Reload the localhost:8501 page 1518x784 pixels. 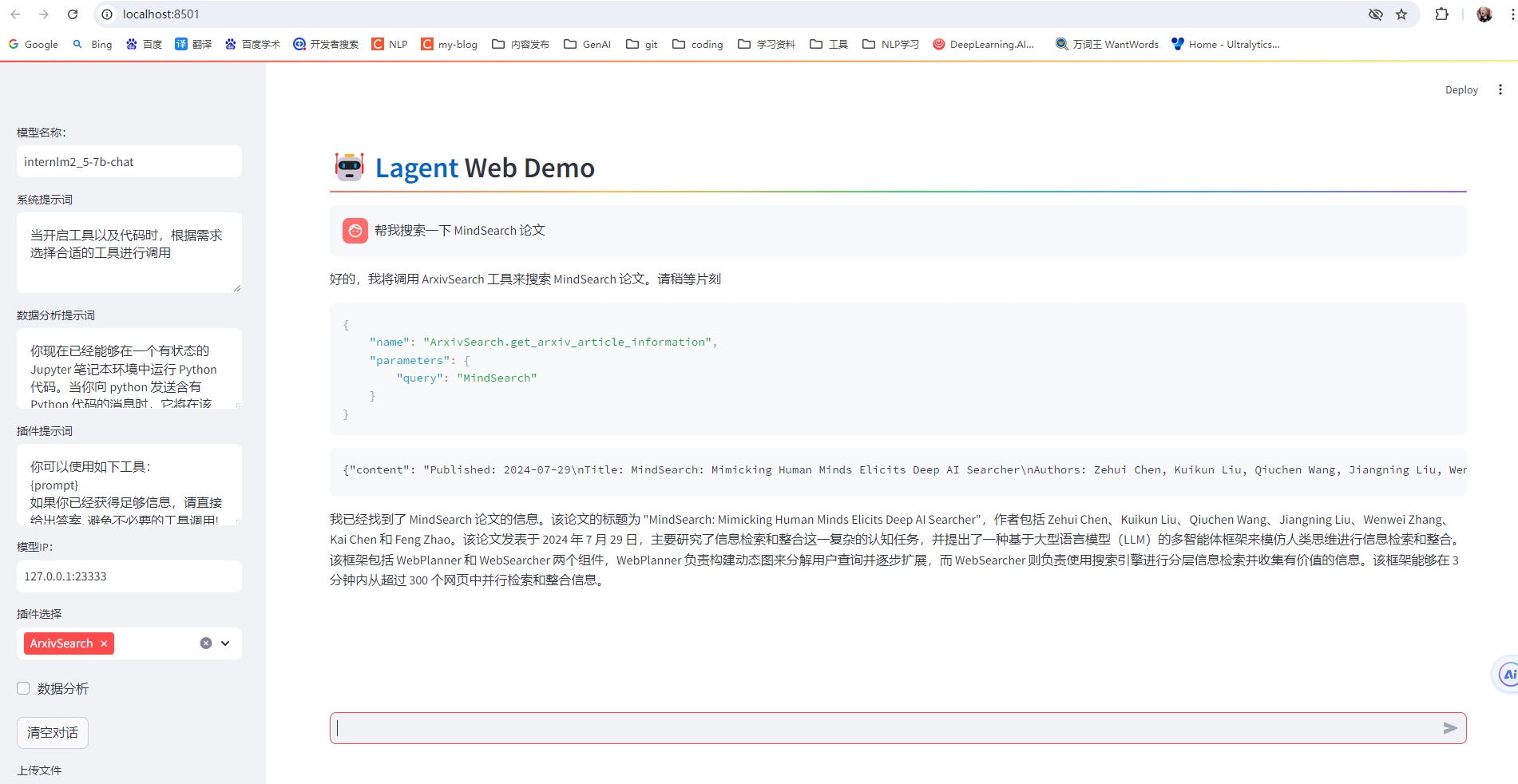tap(73, 14)
